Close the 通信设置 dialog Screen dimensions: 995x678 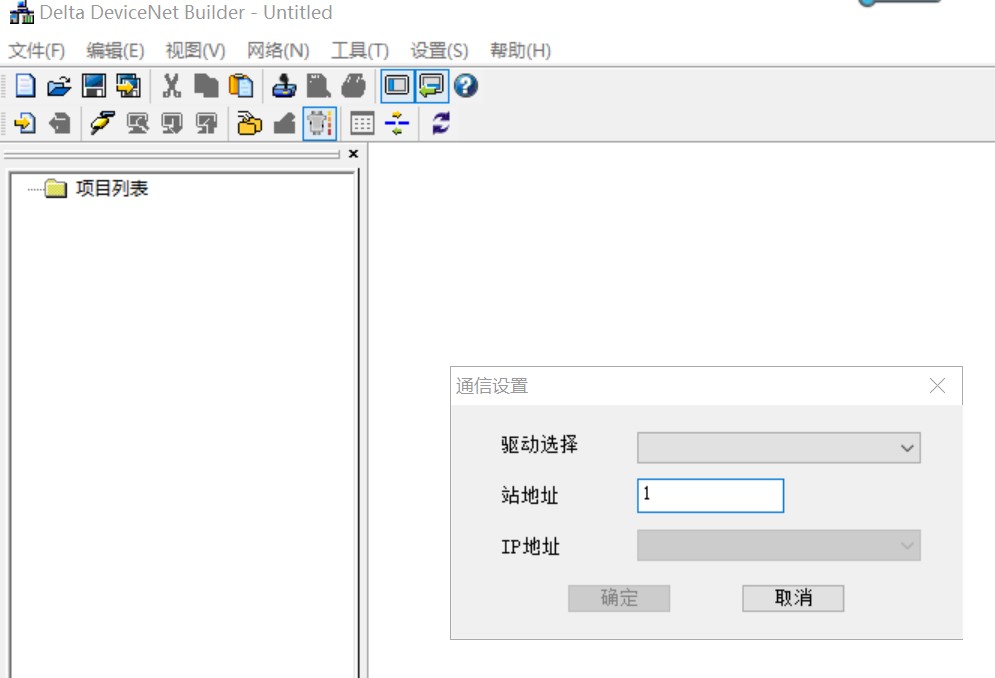pos(937,386)
